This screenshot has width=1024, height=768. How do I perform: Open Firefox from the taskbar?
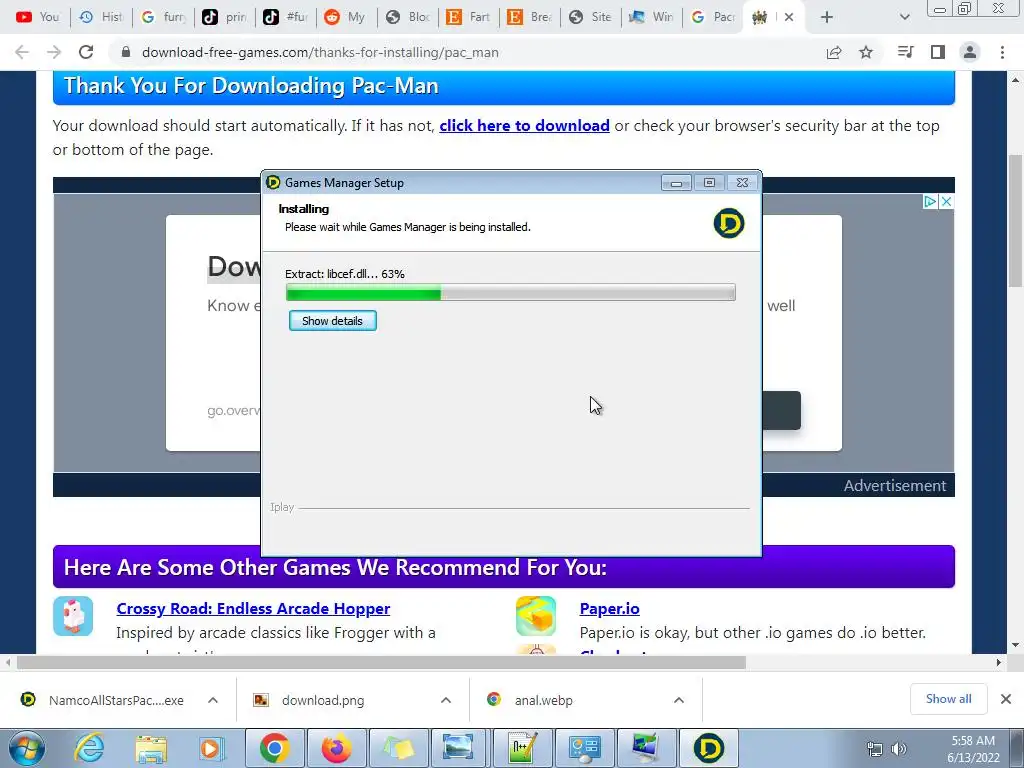[x=337, y=748]
